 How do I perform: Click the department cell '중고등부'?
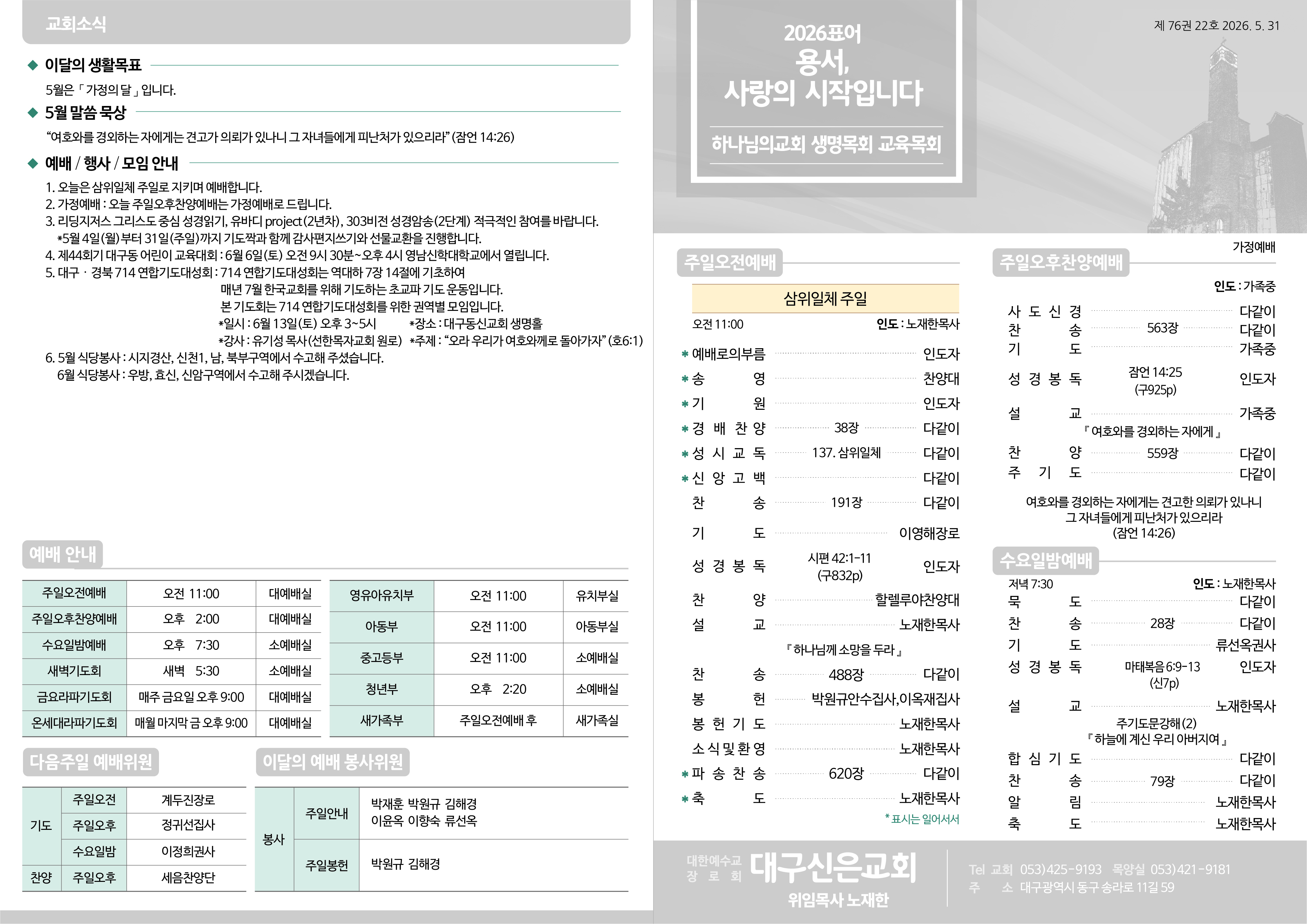click(382, 658)
